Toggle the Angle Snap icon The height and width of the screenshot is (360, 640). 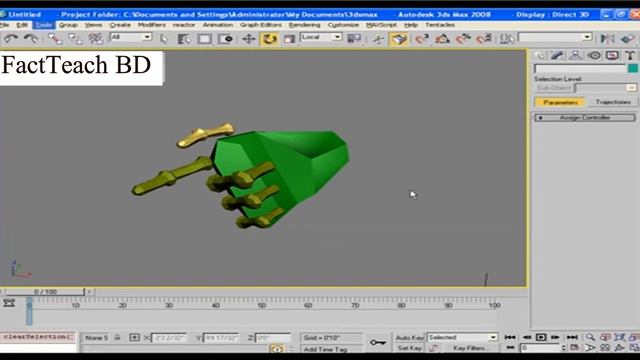(x=442, y=39)
